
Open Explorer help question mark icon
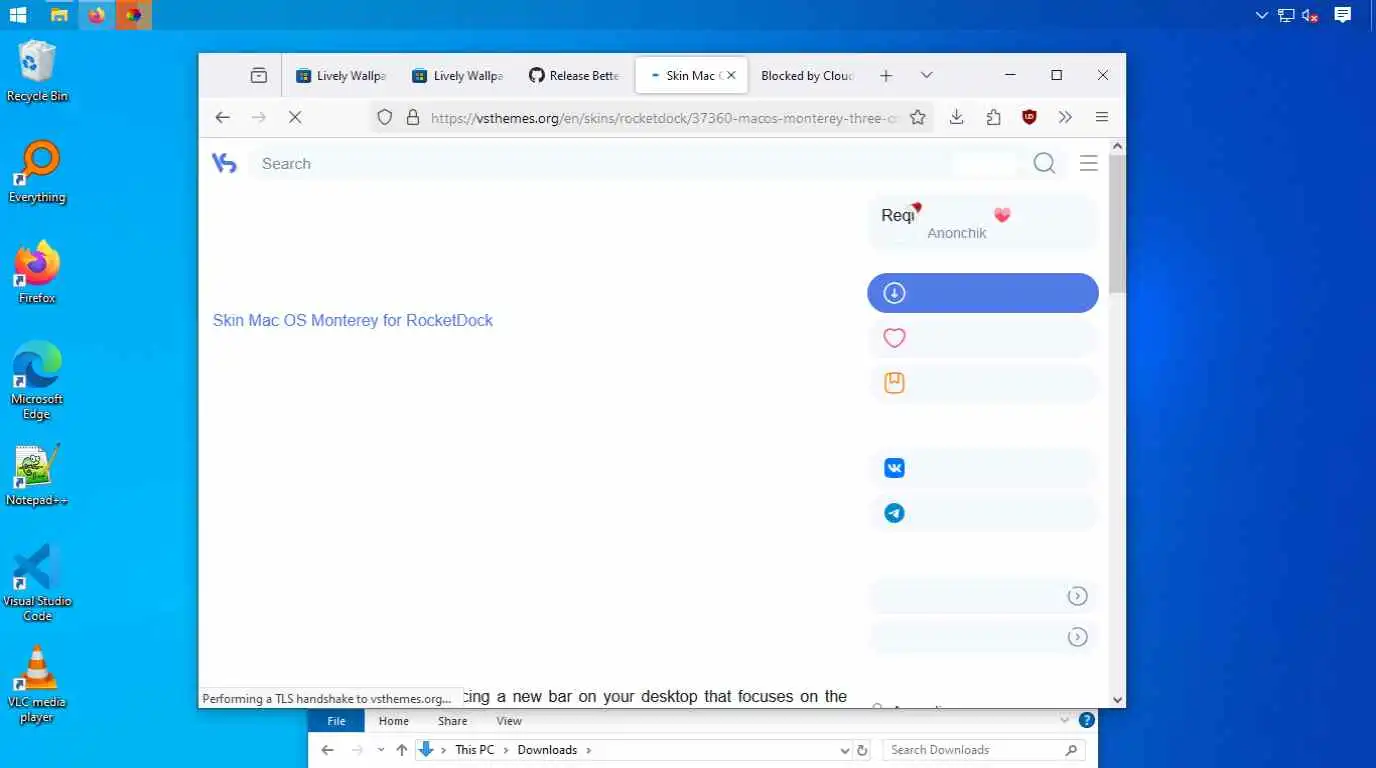(1087, 720)
